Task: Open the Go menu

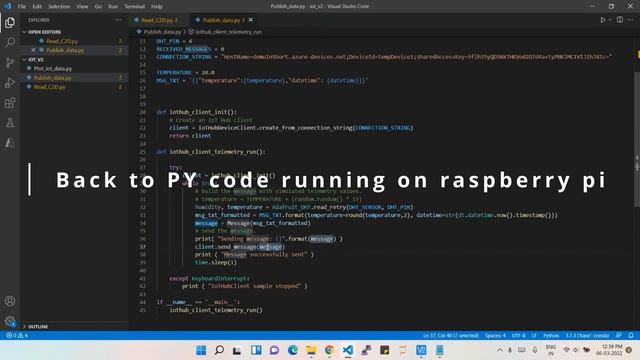Action: 98,7
